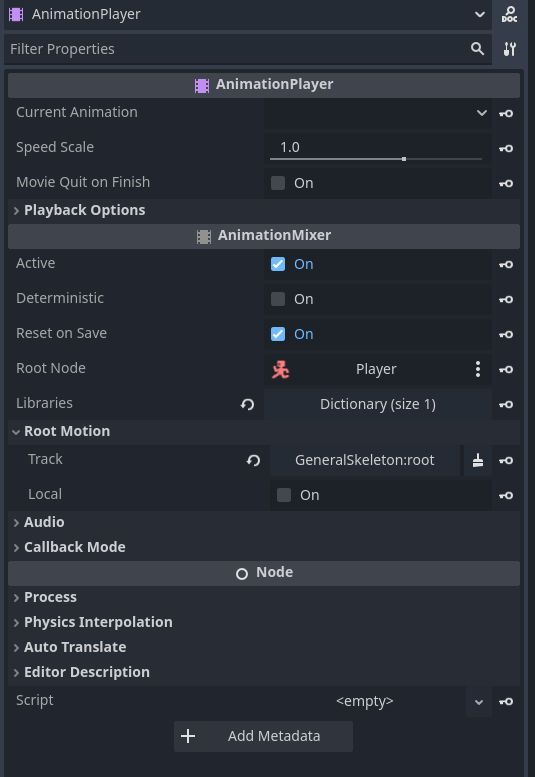Viewport: 535px width, 777px height.
Task: Uncheck the Reset on Save option
Action: coord(278,334)
